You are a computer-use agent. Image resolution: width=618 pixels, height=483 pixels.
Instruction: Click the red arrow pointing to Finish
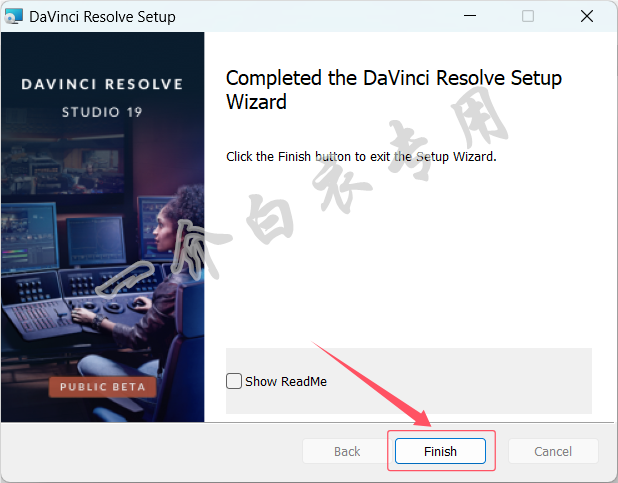370,383
